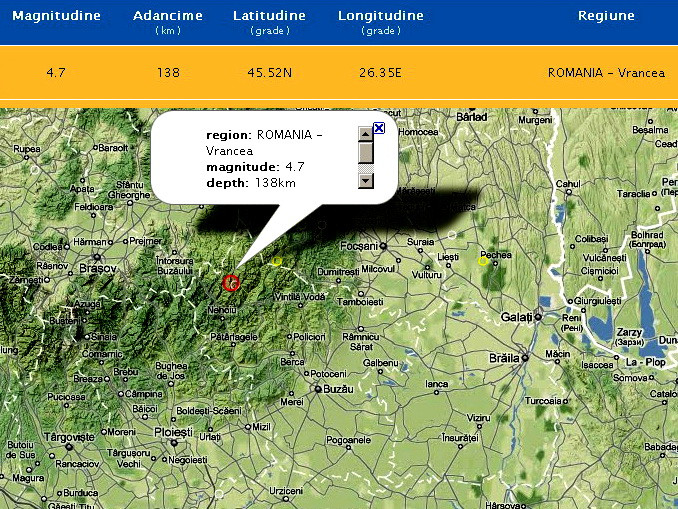
Task: Click the Murgeni label on map
Action: pos(535,120)
